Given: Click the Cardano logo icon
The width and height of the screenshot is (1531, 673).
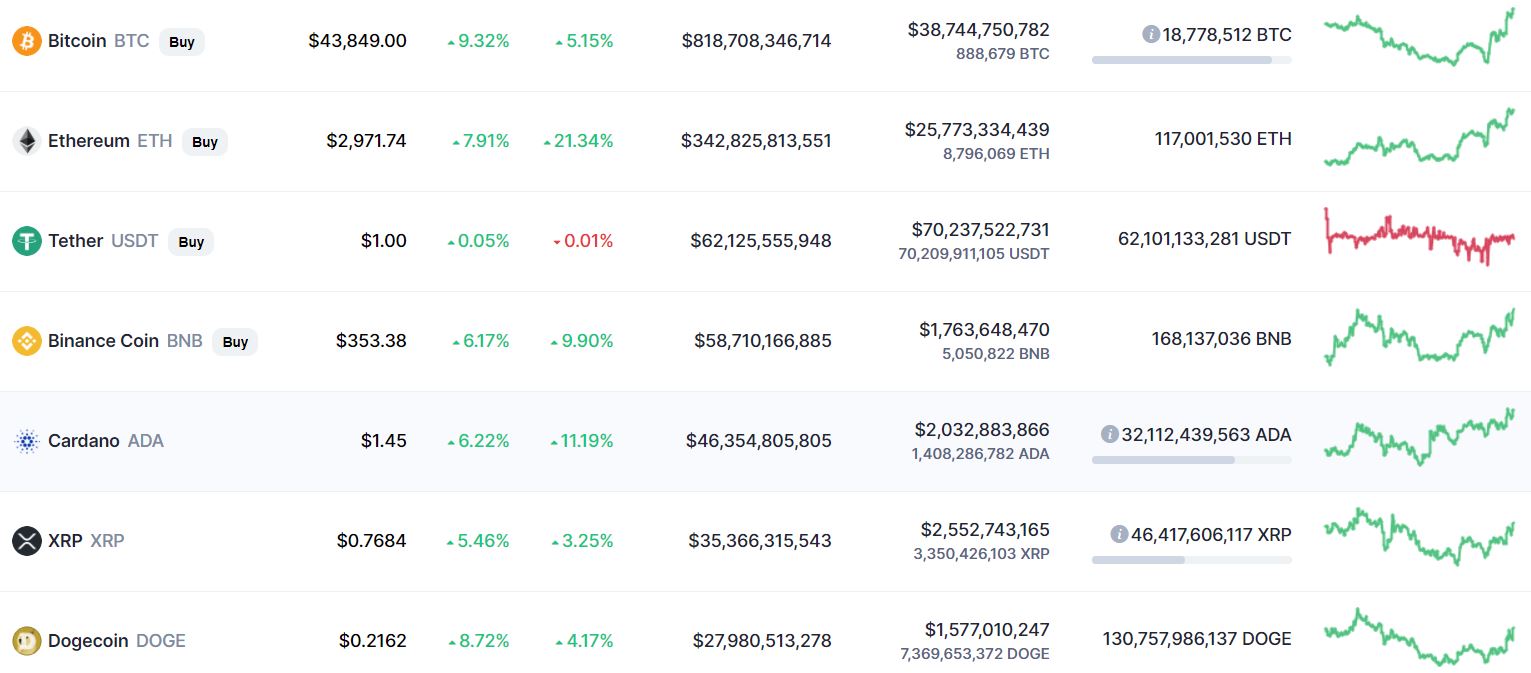Looking at the screenshot, I should pos(26,441).
